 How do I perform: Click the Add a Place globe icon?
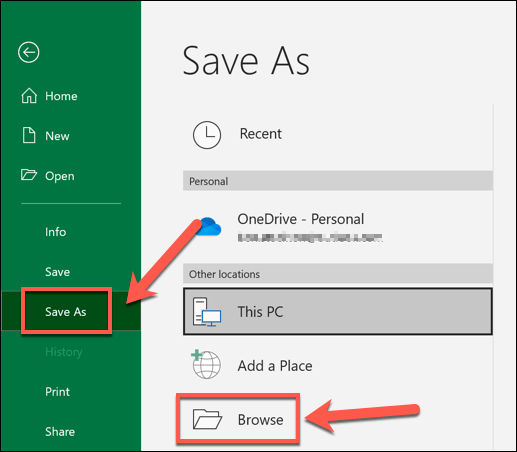(206, 364)
